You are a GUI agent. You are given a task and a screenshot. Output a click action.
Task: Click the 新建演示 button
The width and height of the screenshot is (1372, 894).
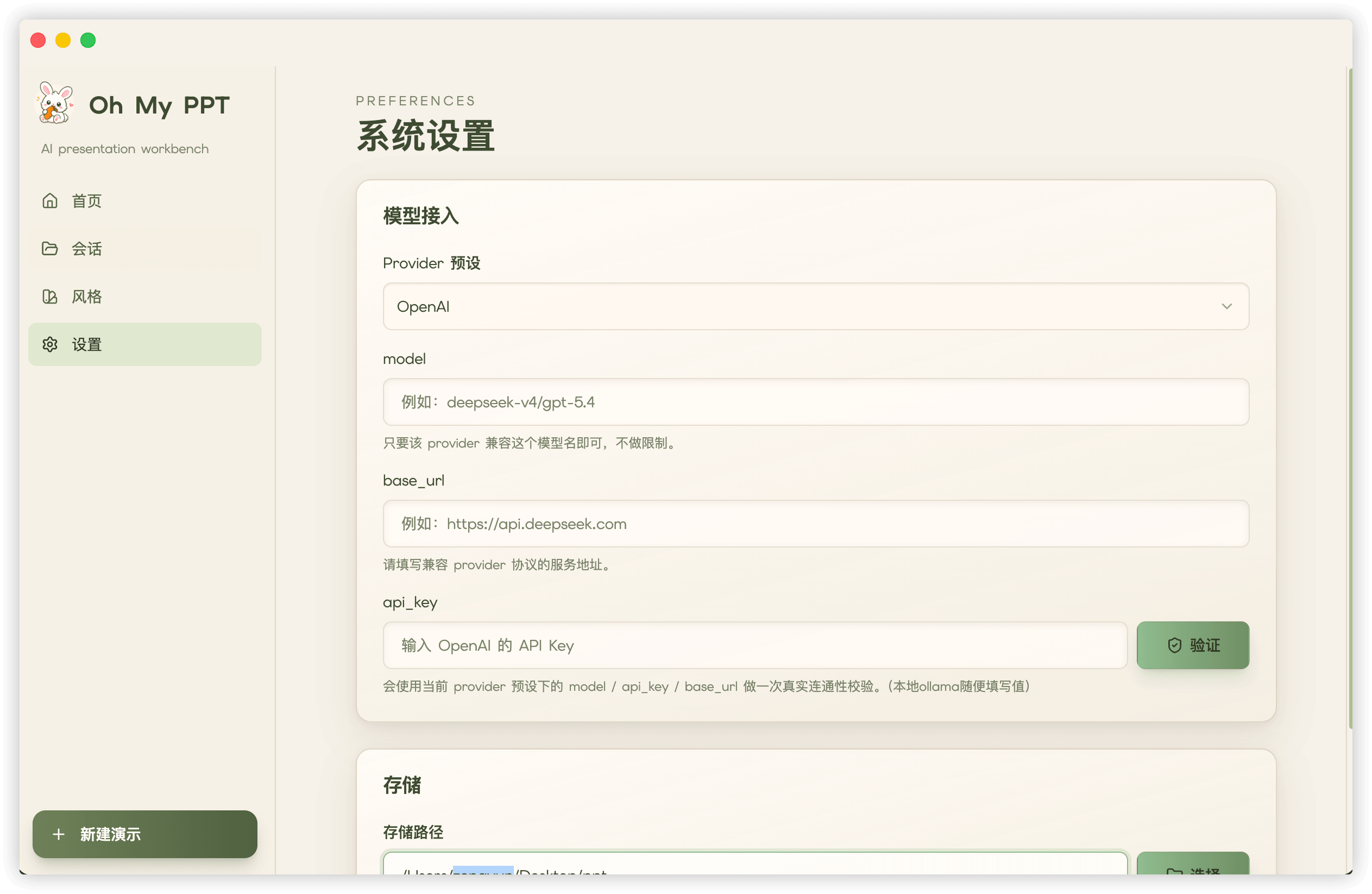click(x=144, y=834)
